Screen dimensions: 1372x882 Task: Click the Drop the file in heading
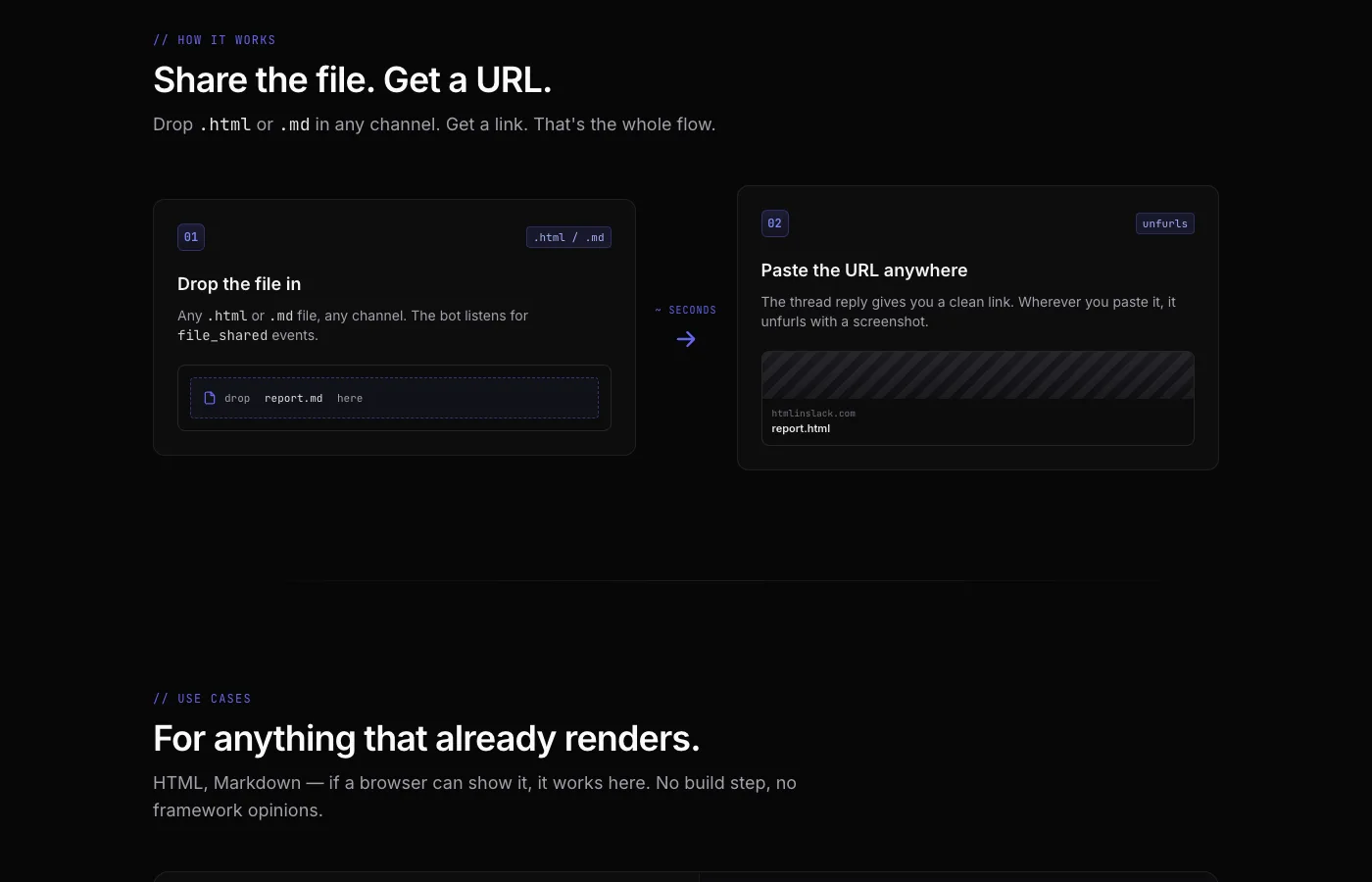click(x=239, y=284)
